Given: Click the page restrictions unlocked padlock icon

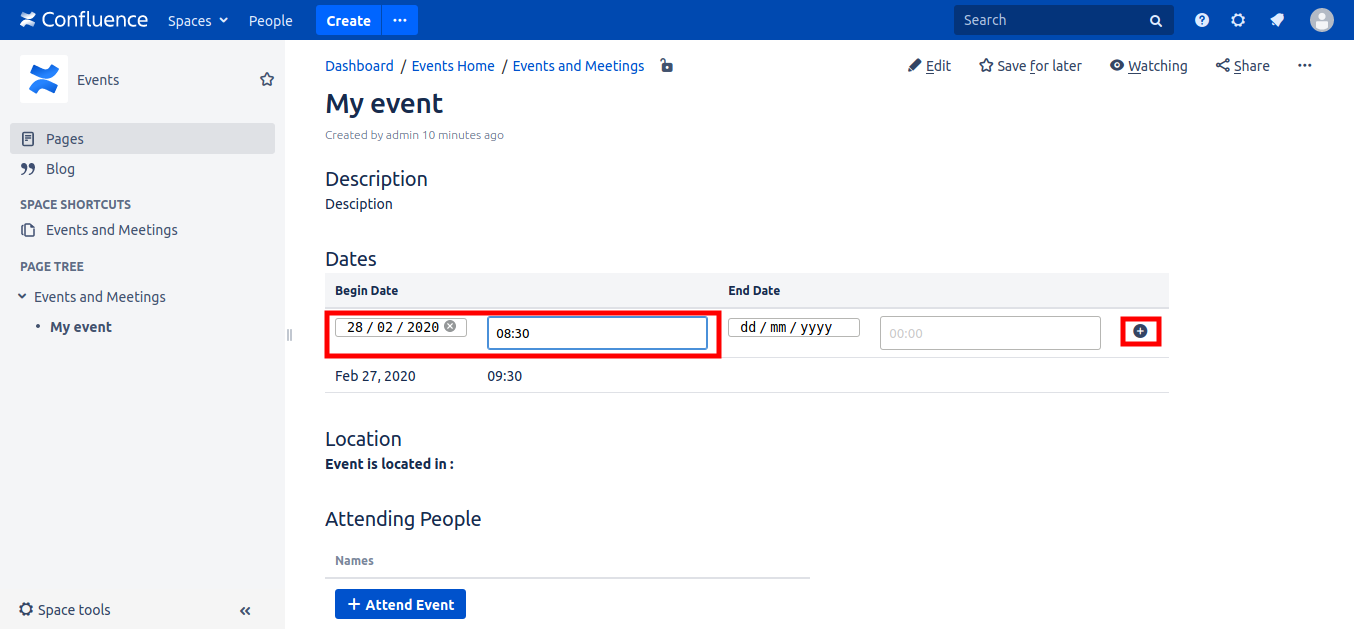Looking at the screenshot, I should 667,66.
